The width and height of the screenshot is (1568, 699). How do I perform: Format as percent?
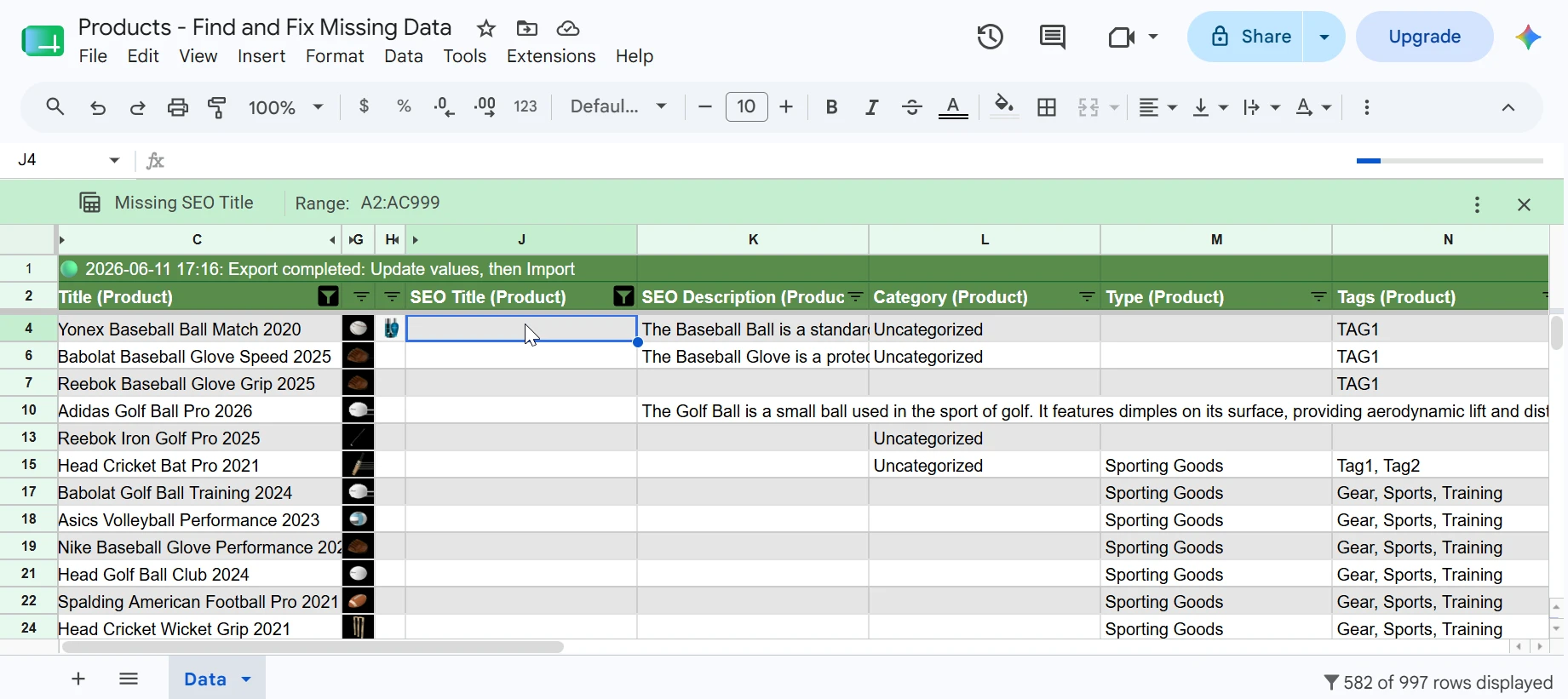coord(405,106)
